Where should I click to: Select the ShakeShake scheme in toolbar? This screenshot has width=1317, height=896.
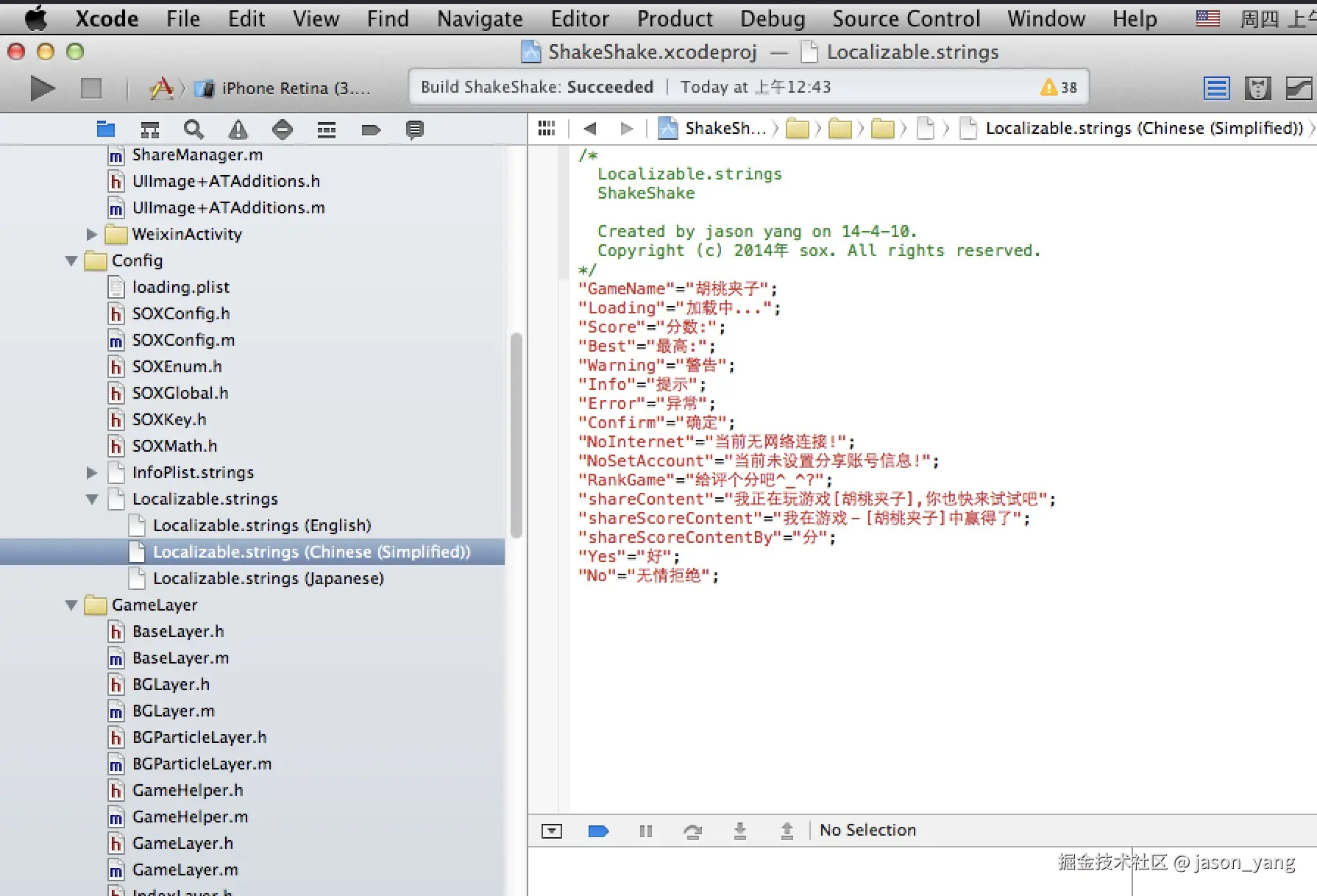pos(162,88)
